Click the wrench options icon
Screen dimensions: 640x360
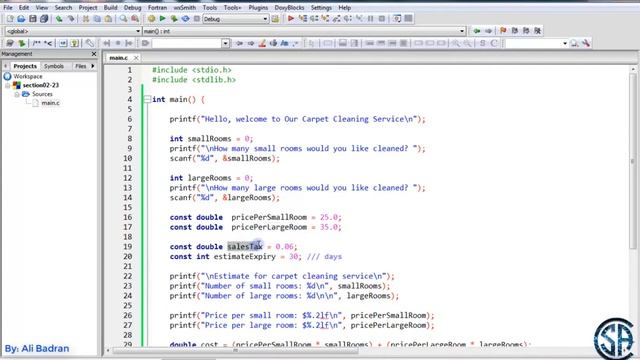click(x=586, y=43)
